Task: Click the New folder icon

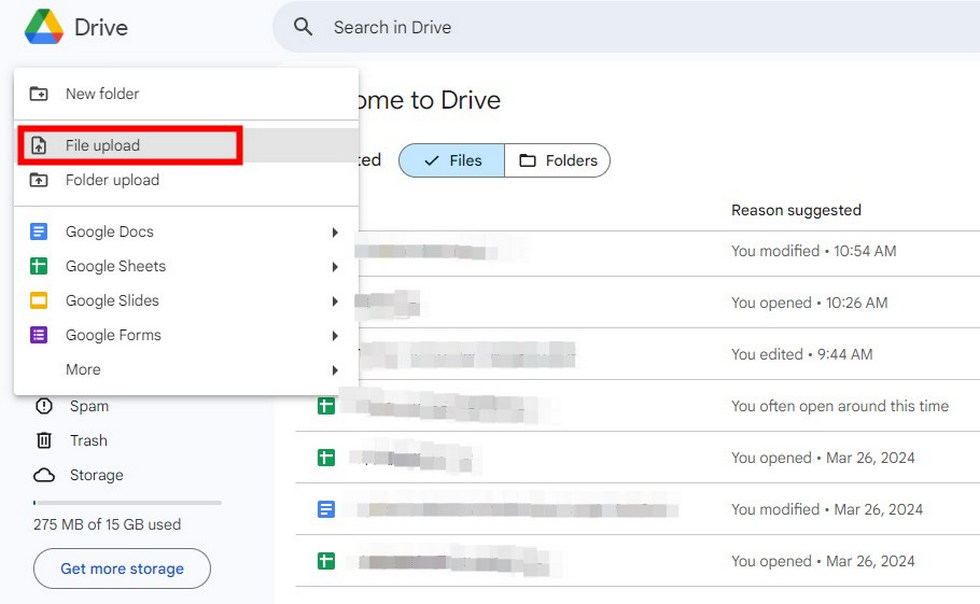Action: [39, 94]
